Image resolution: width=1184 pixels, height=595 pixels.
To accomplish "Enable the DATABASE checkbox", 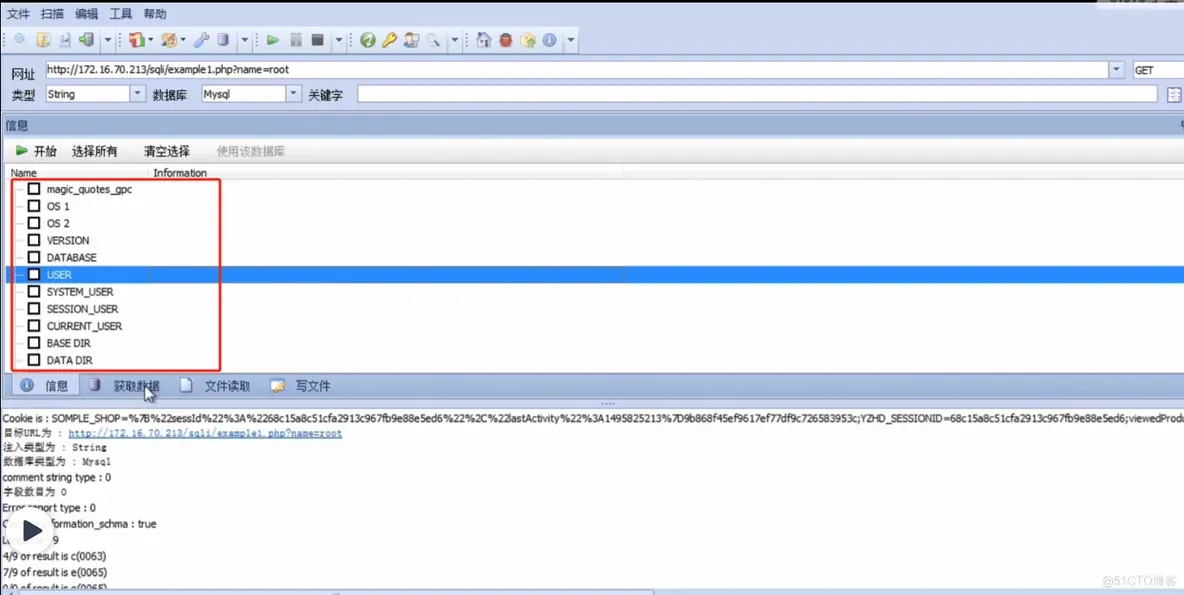I will tap(34, 257).
